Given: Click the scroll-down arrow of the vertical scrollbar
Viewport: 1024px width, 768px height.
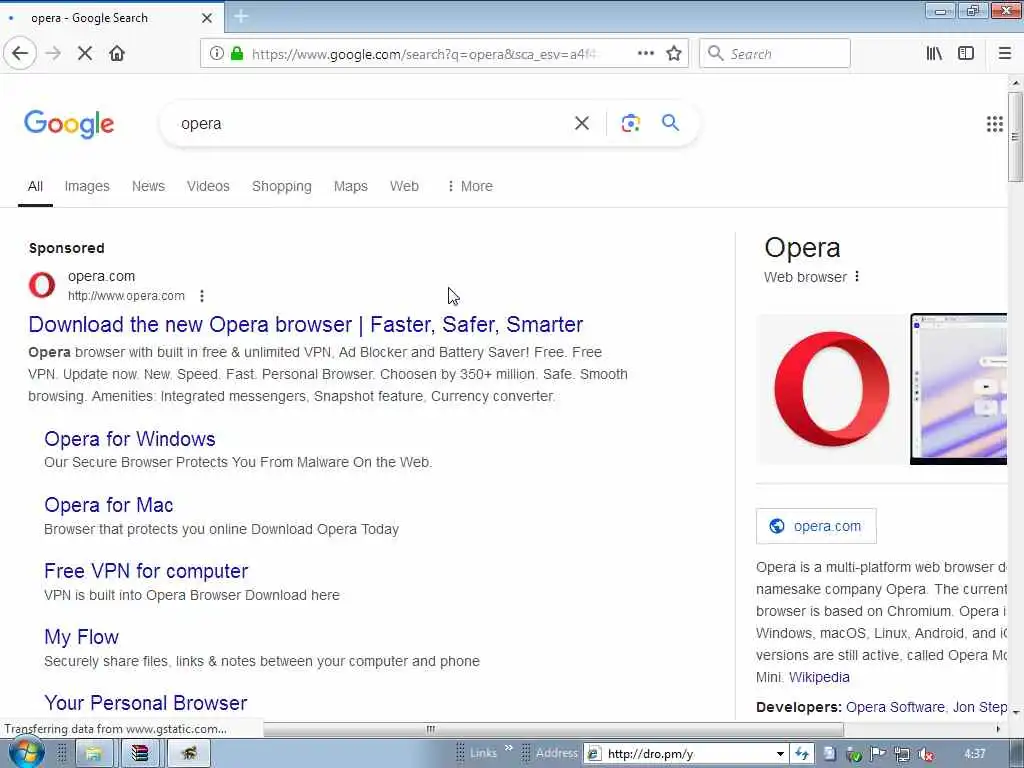Looking at the screenshot, I should click(x=1015, y=712).
